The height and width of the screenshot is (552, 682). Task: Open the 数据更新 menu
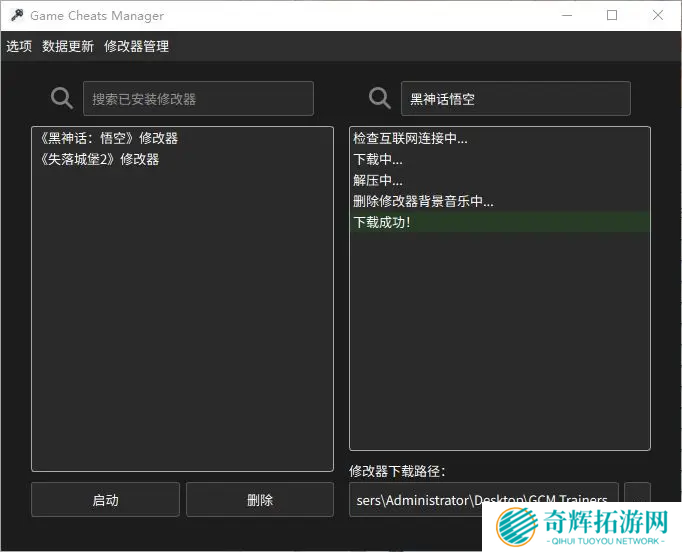[x=68, y=46]
